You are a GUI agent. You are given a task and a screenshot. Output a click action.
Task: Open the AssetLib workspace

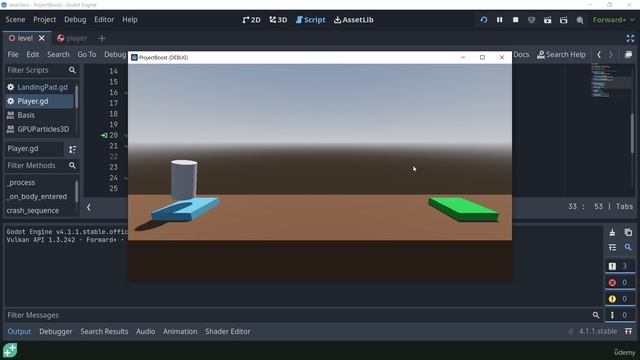tap(353, 20)
